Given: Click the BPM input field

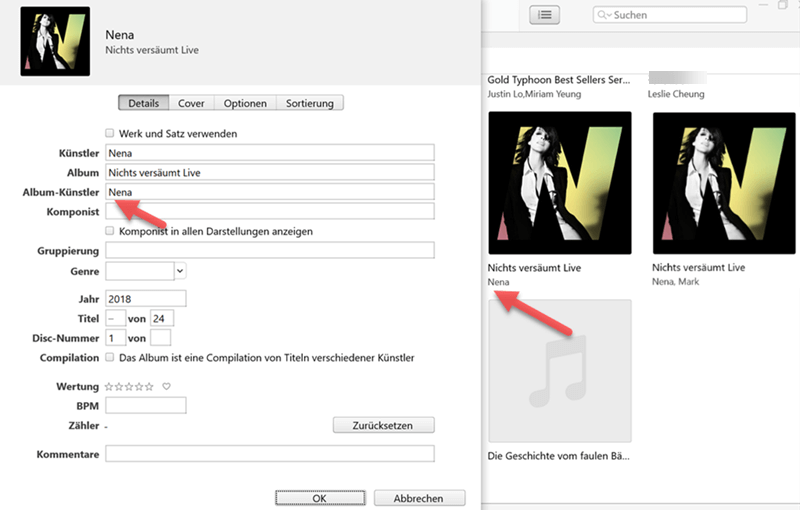Looking at the screenshot, I should (x=145, y=405).
